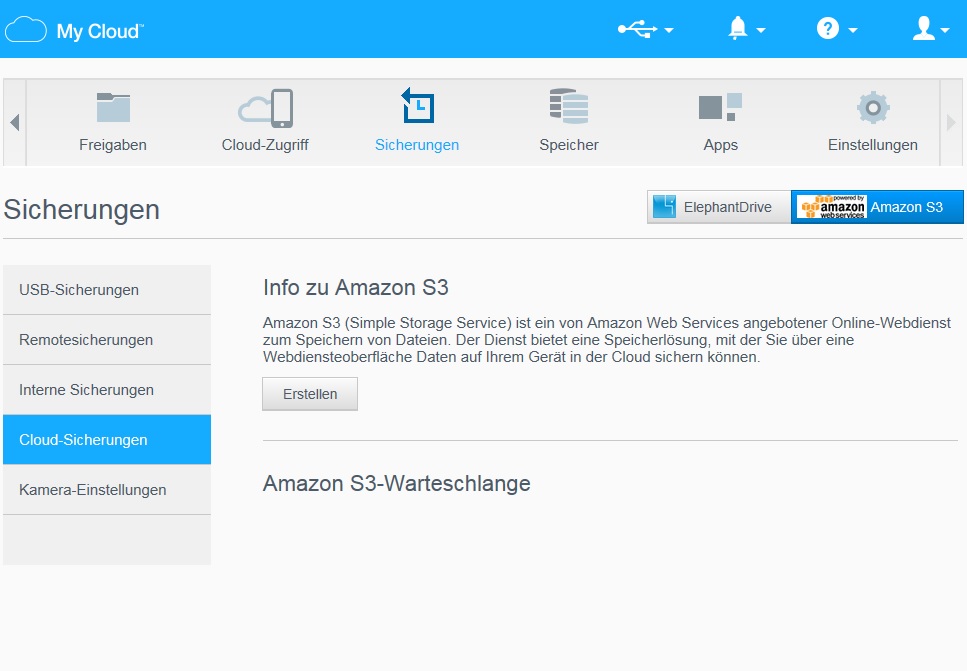
Task: Select the Sicherungen clock icon
Action: coord(417,106)
